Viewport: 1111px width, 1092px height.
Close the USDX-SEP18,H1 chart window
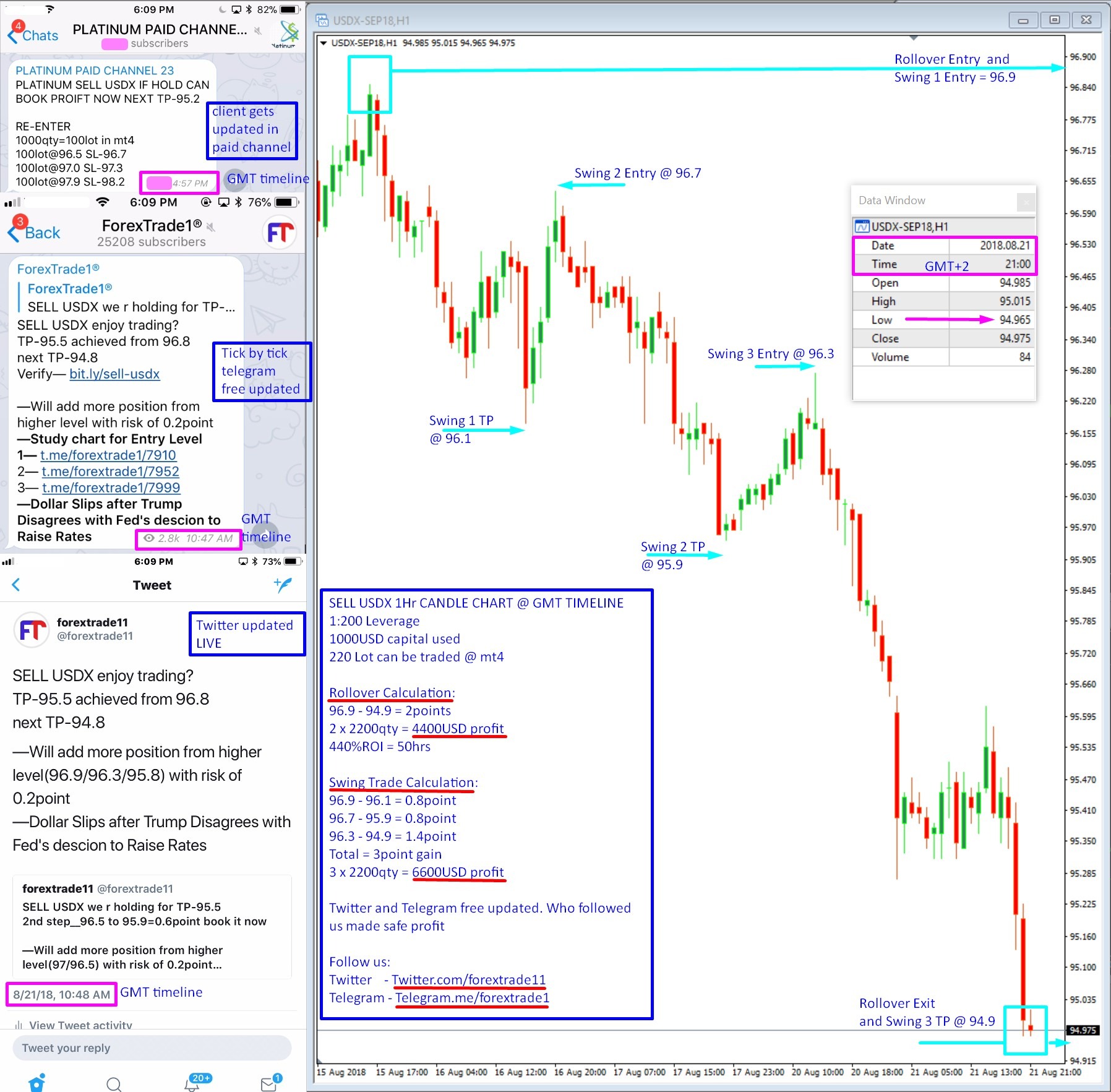click(x=1086, y=20)
